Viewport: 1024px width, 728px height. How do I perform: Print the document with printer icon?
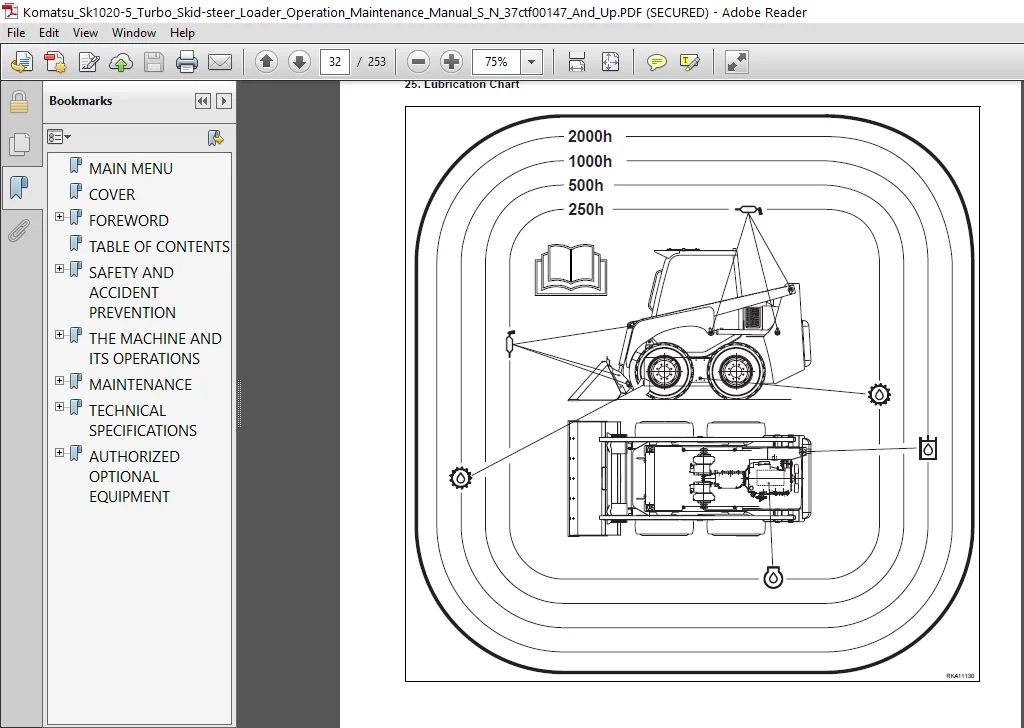coord(187,62)
